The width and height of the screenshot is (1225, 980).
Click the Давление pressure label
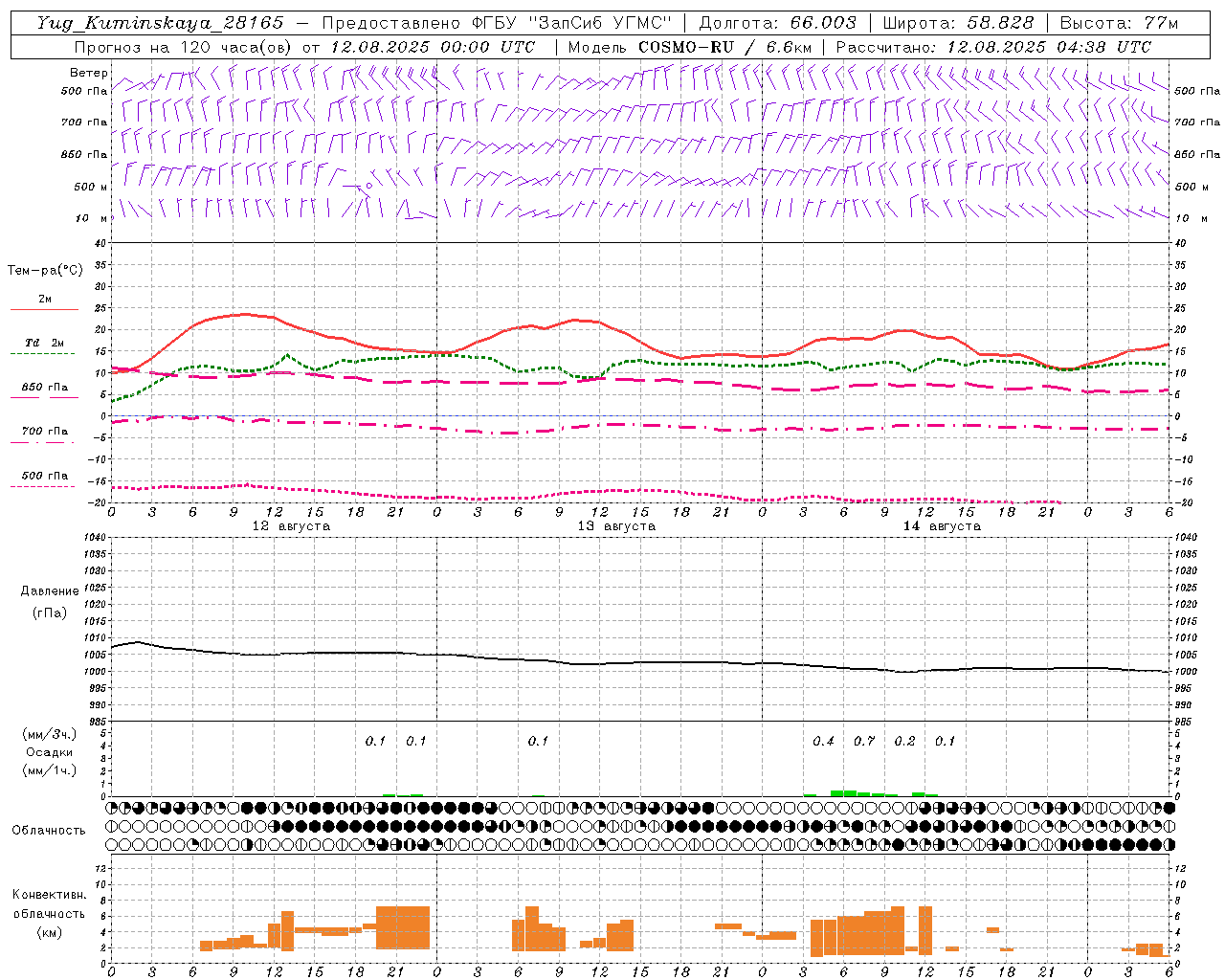click(50, 591)
